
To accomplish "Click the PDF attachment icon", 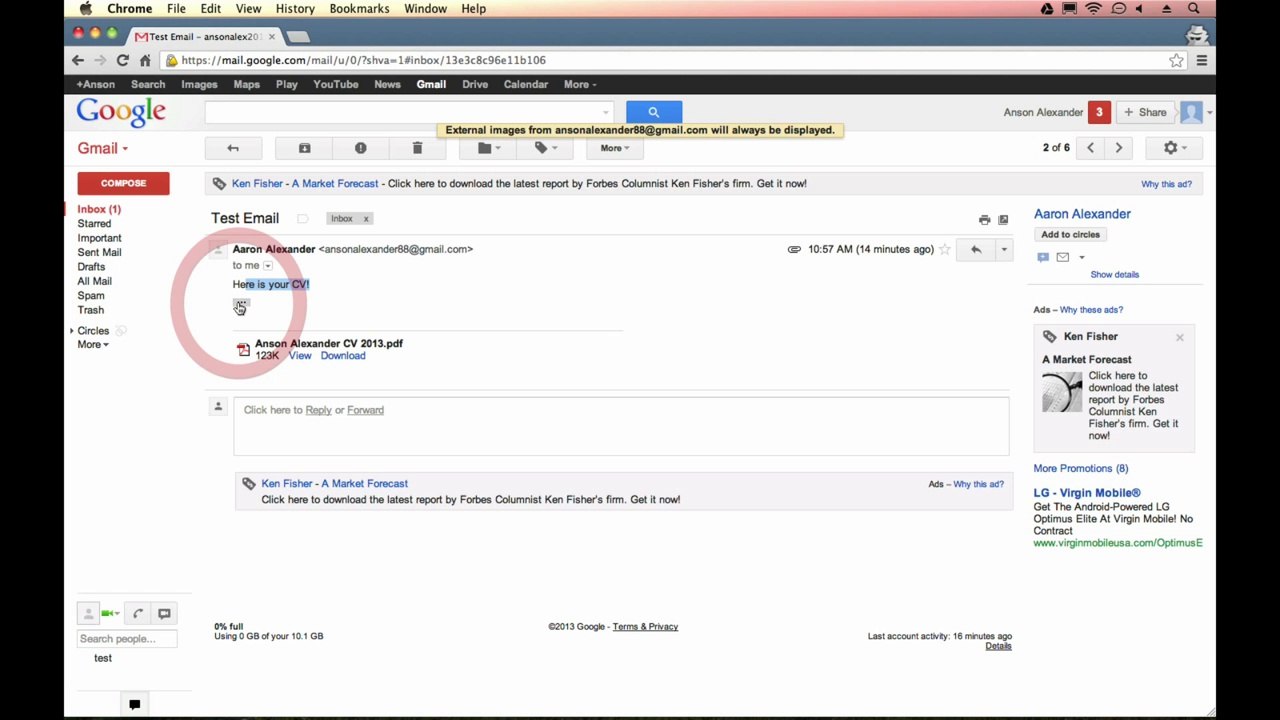I will [x=243, y=350].
